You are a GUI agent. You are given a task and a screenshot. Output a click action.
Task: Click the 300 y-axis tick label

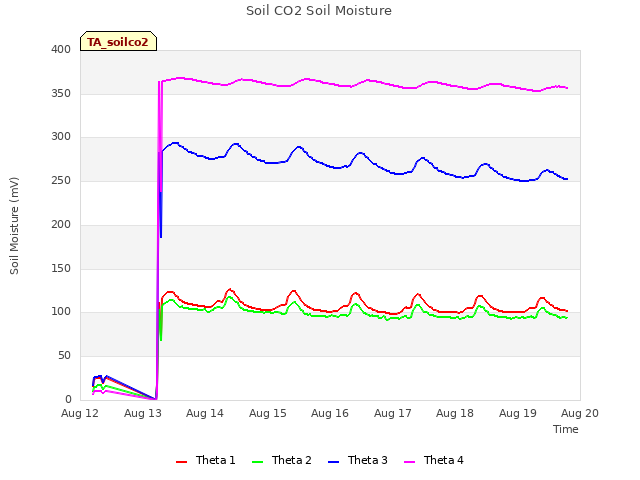[x=61, y=137]
